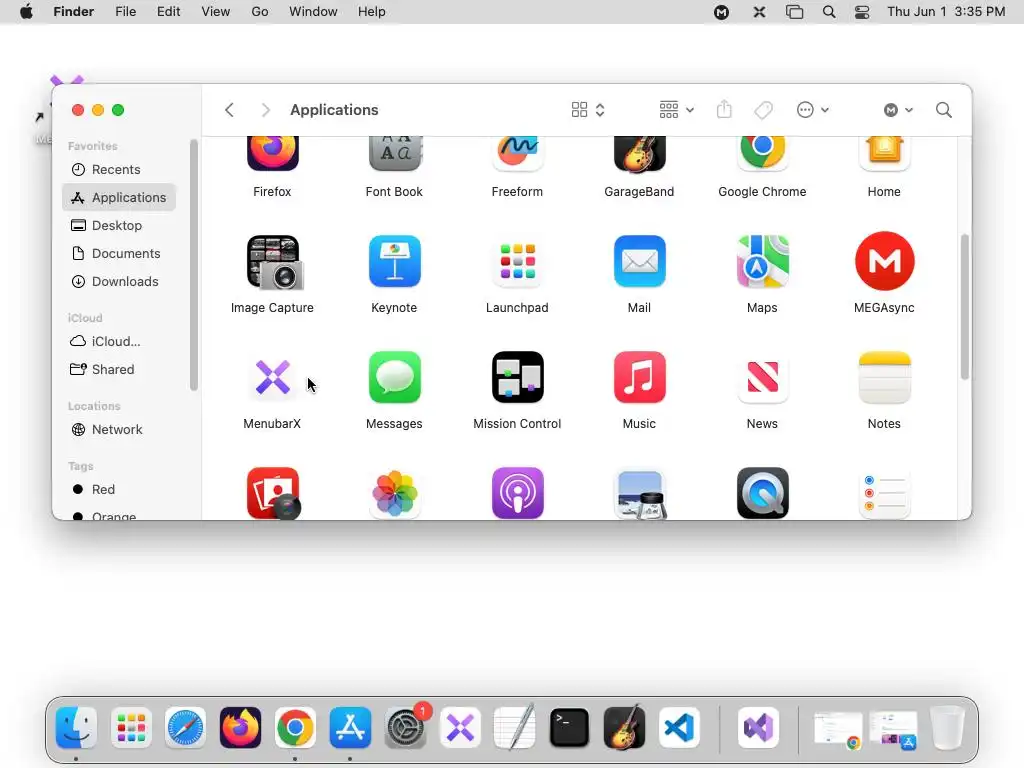
Task: Open the More actions ellipsis dropdown
Action: (x=812, y=110)
